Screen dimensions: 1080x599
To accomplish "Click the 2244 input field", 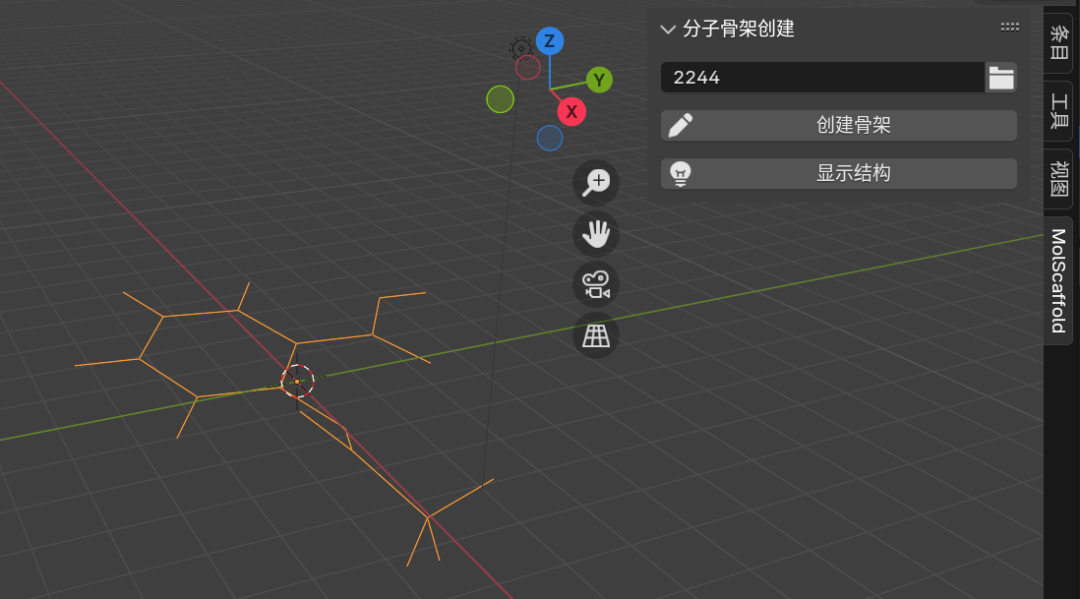I will 822,77.
